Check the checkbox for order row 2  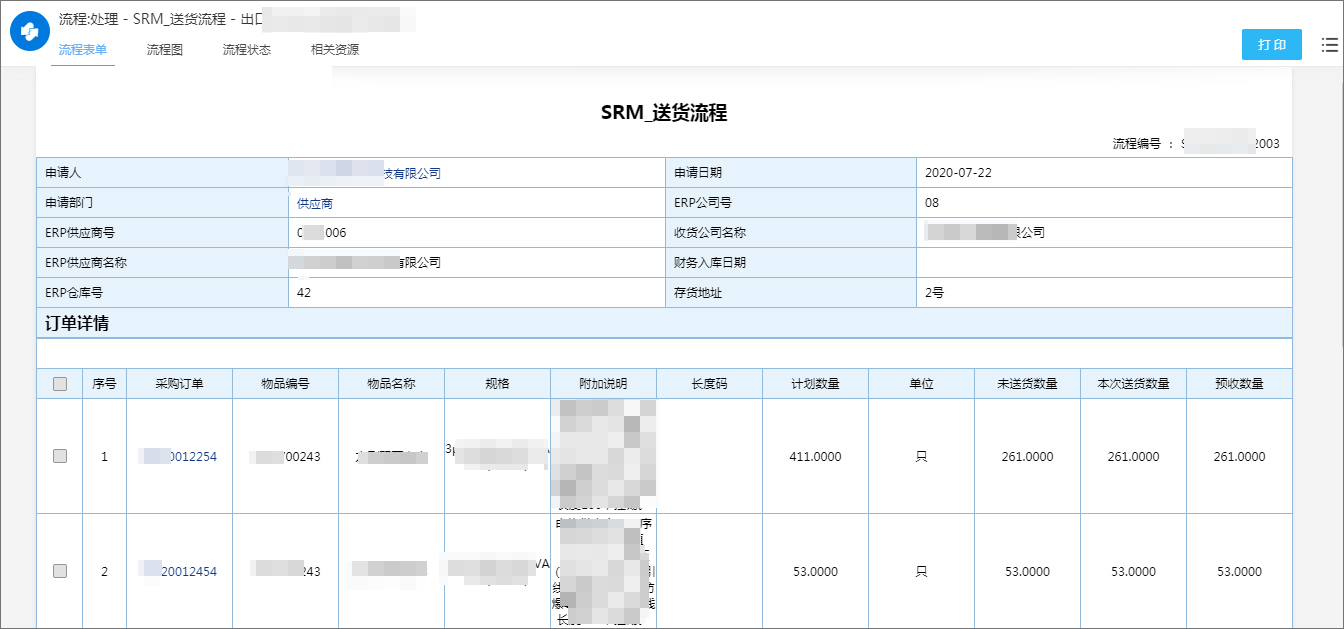[x=59, y=571]
